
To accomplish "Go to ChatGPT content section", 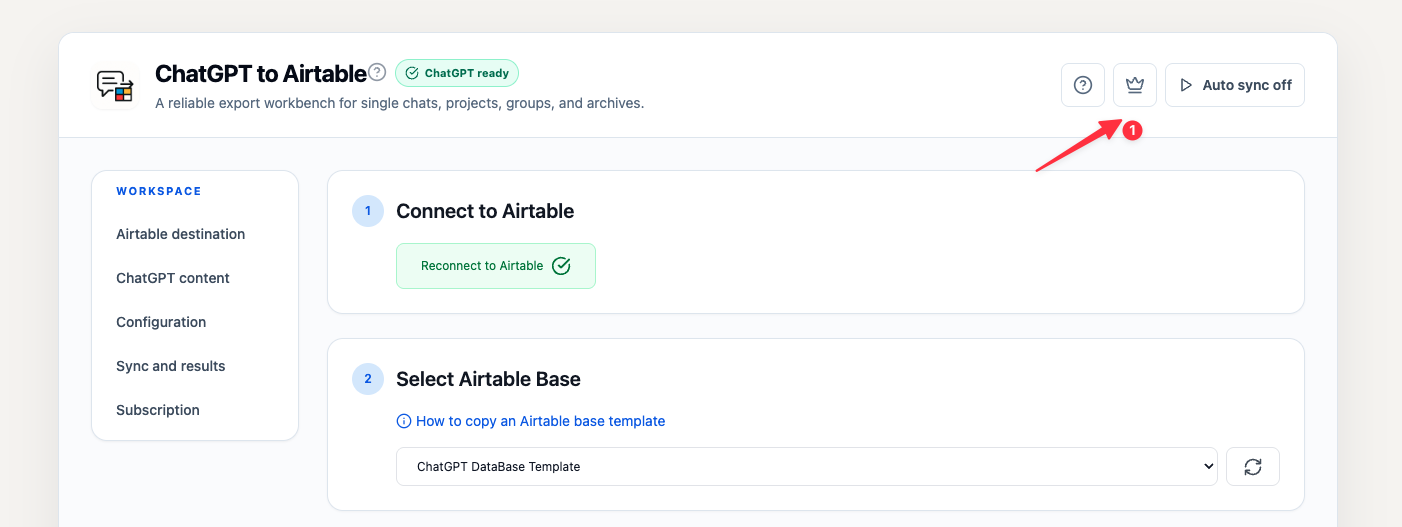I will click(173, 278).
